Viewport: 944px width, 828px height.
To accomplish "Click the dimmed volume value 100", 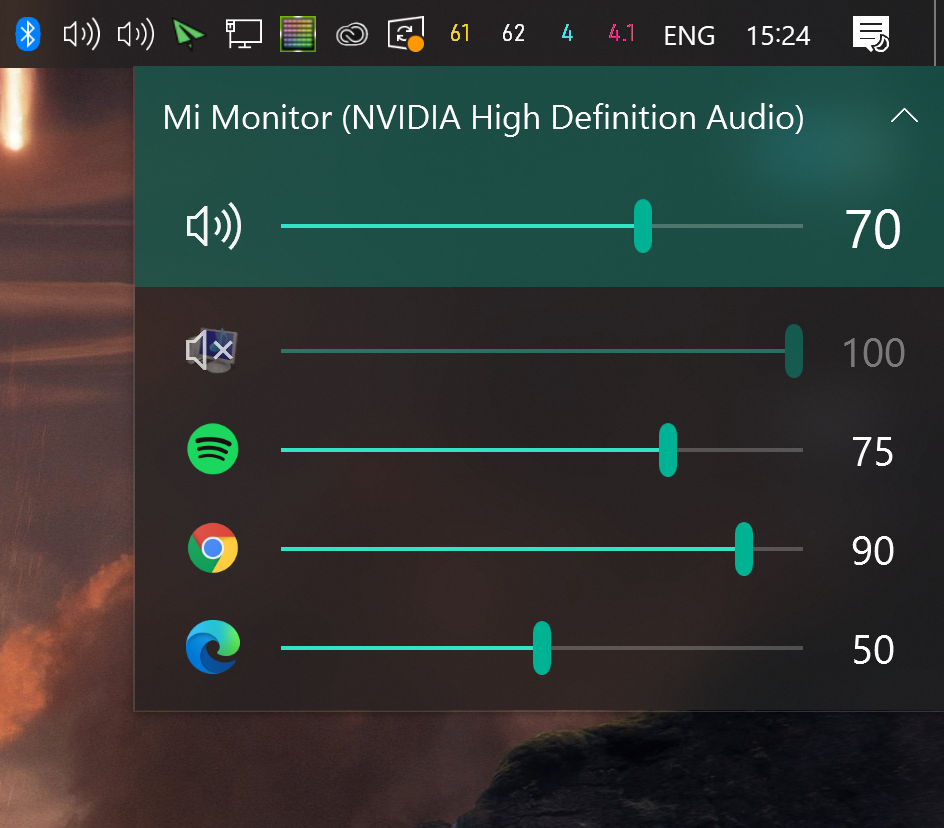I will [x=874, y=353].
